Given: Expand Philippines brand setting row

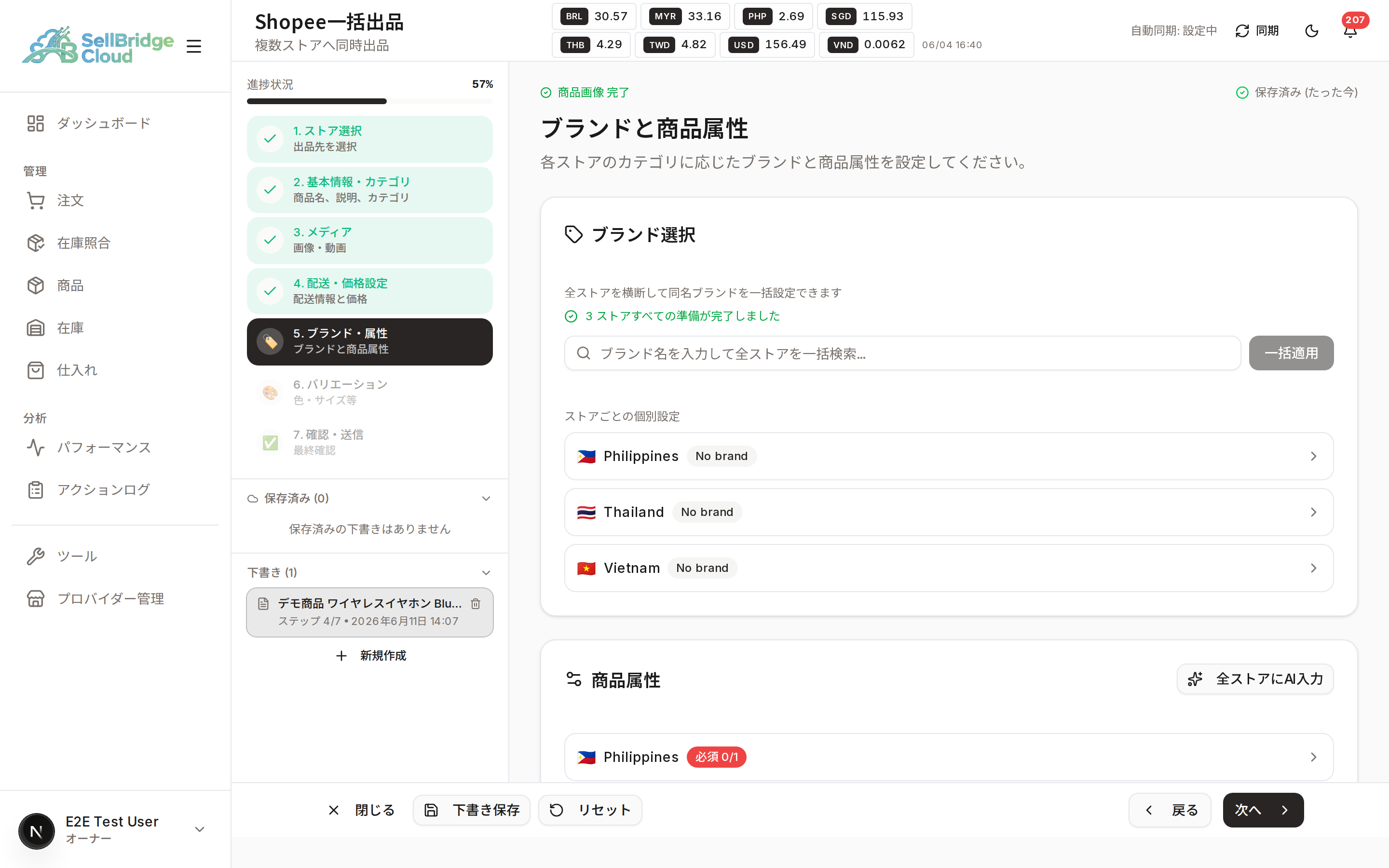Looking at the screenshot, I should click(x=949, y=456).
